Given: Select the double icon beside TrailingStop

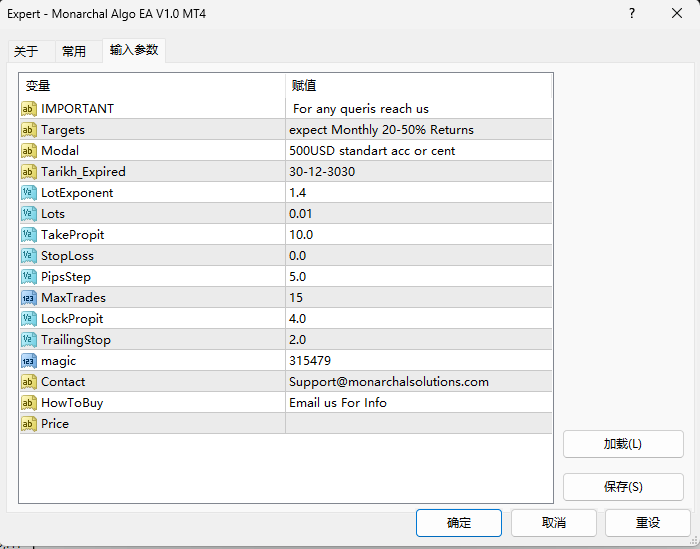Looking at the screenshot, I should tap(29, 339).
